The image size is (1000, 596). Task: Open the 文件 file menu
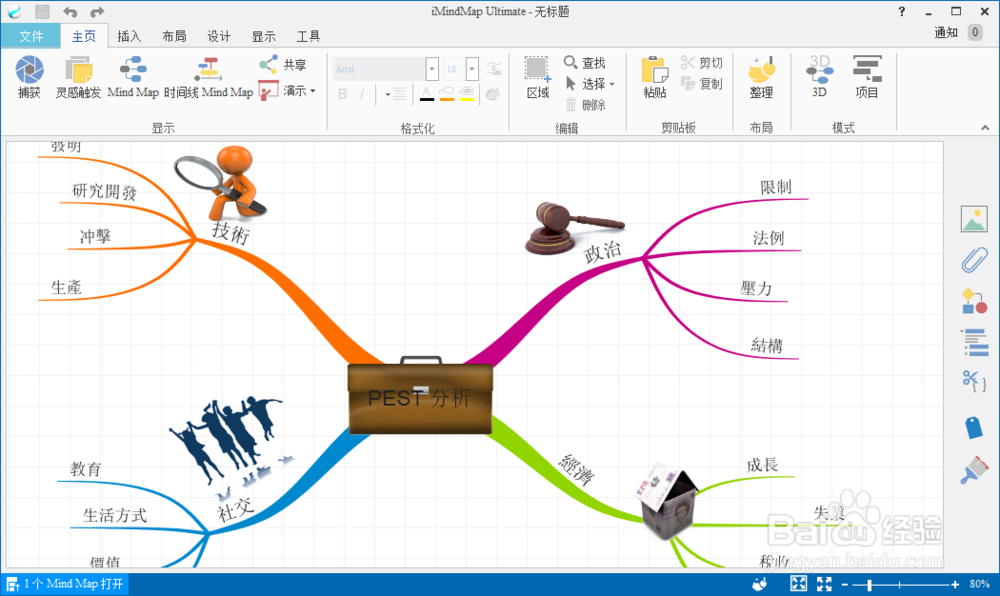(31, 36)
